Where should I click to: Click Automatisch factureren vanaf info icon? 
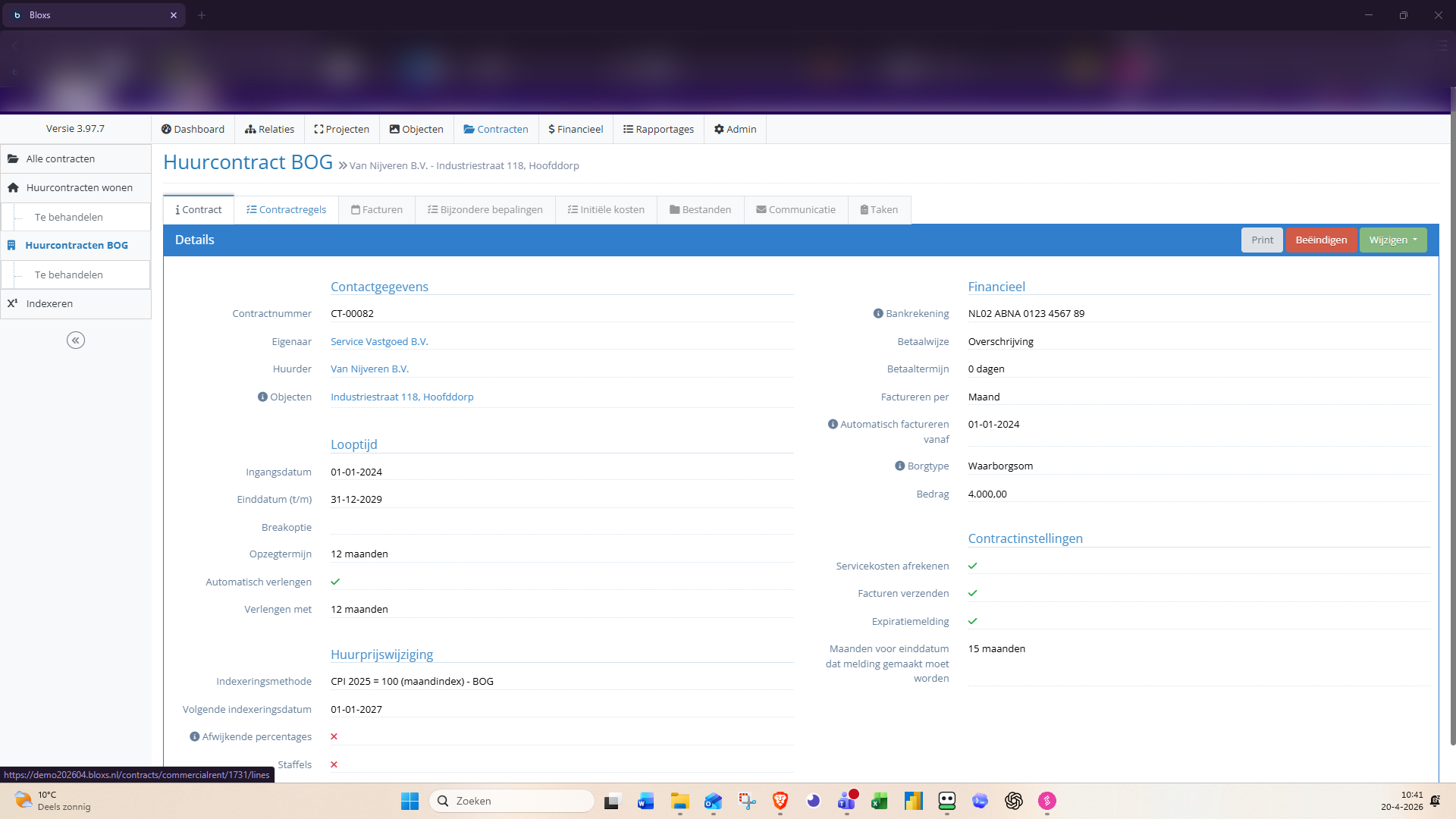833,424
